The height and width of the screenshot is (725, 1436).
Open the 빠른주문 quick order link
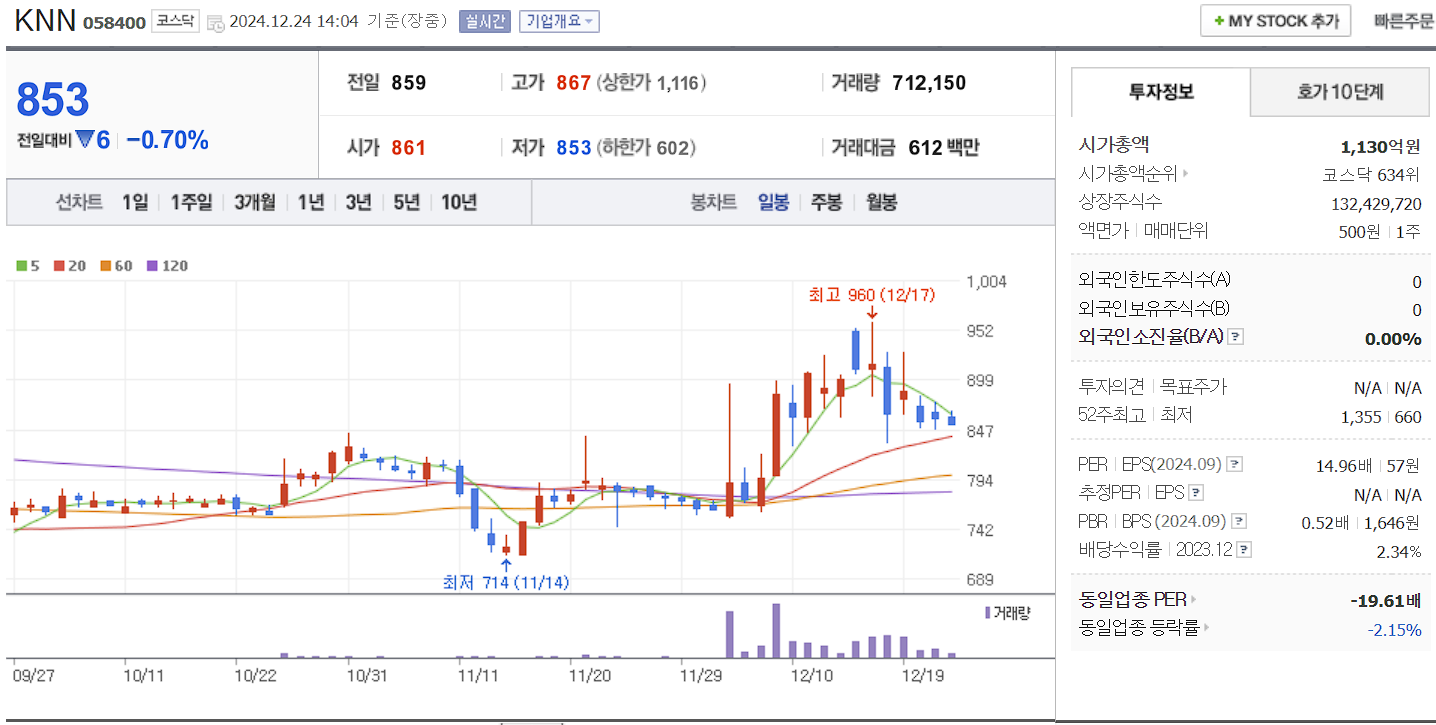(1404, 20)
